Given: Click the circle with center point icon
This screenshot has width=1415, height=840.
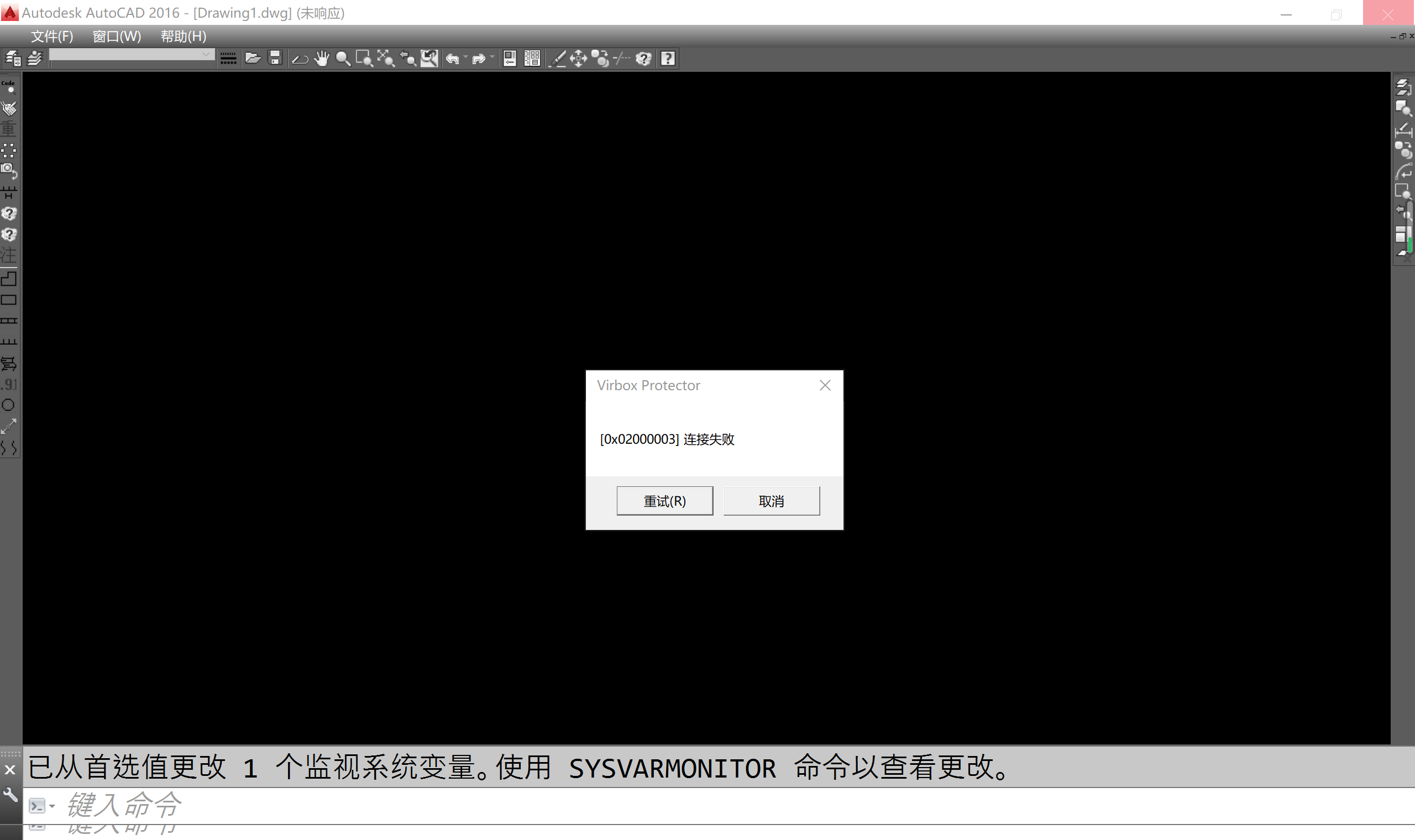Looking at the screenshot, I should coord(8,405).
